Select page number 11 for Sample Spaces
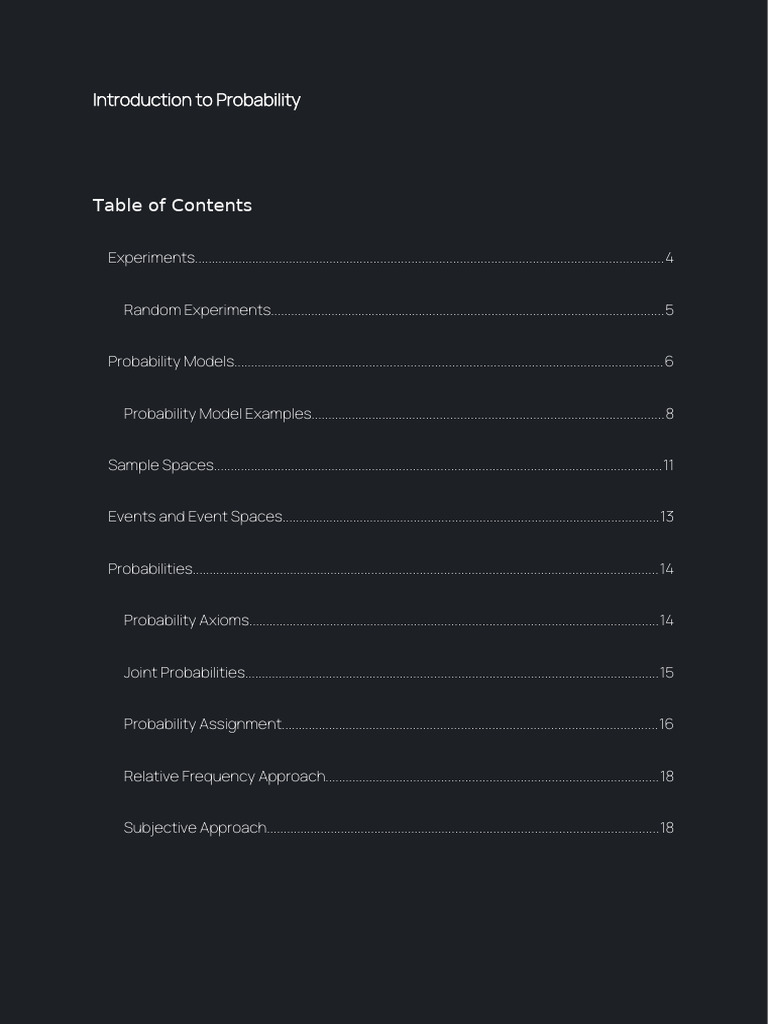Viewport: 768px width, 1024px height. tap(668, 465)
